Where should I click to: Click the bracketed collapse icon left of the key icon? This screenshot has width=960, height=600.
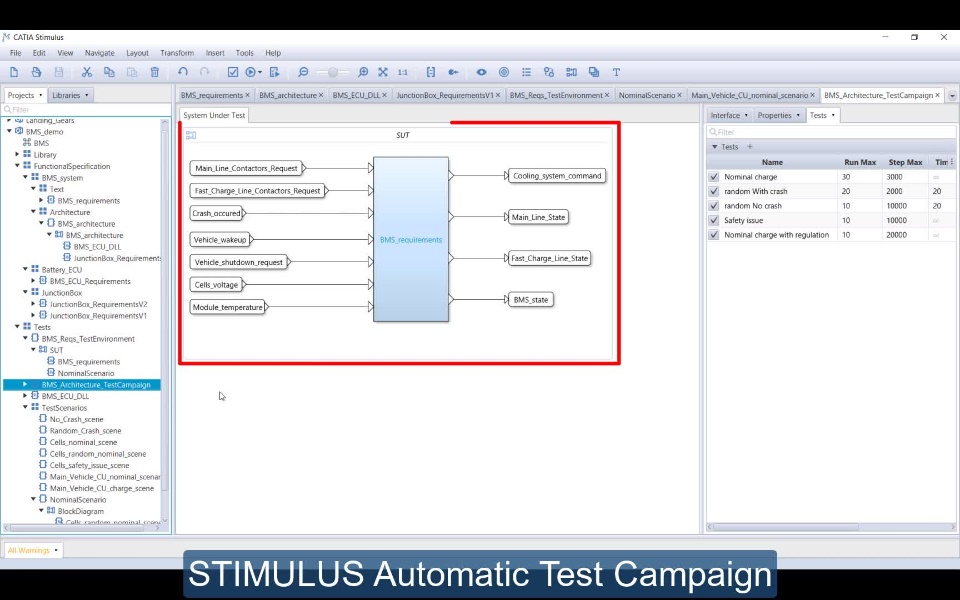(431, 72)
